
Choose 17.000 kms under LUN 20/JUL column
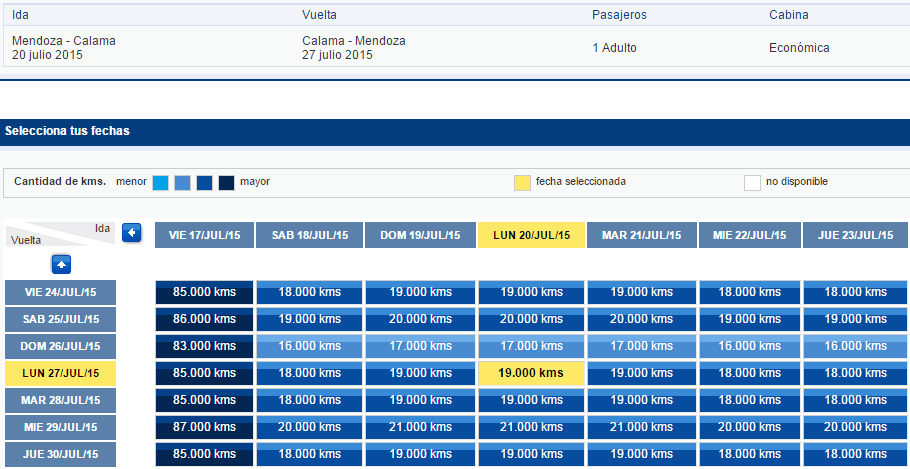coord(531,347)
